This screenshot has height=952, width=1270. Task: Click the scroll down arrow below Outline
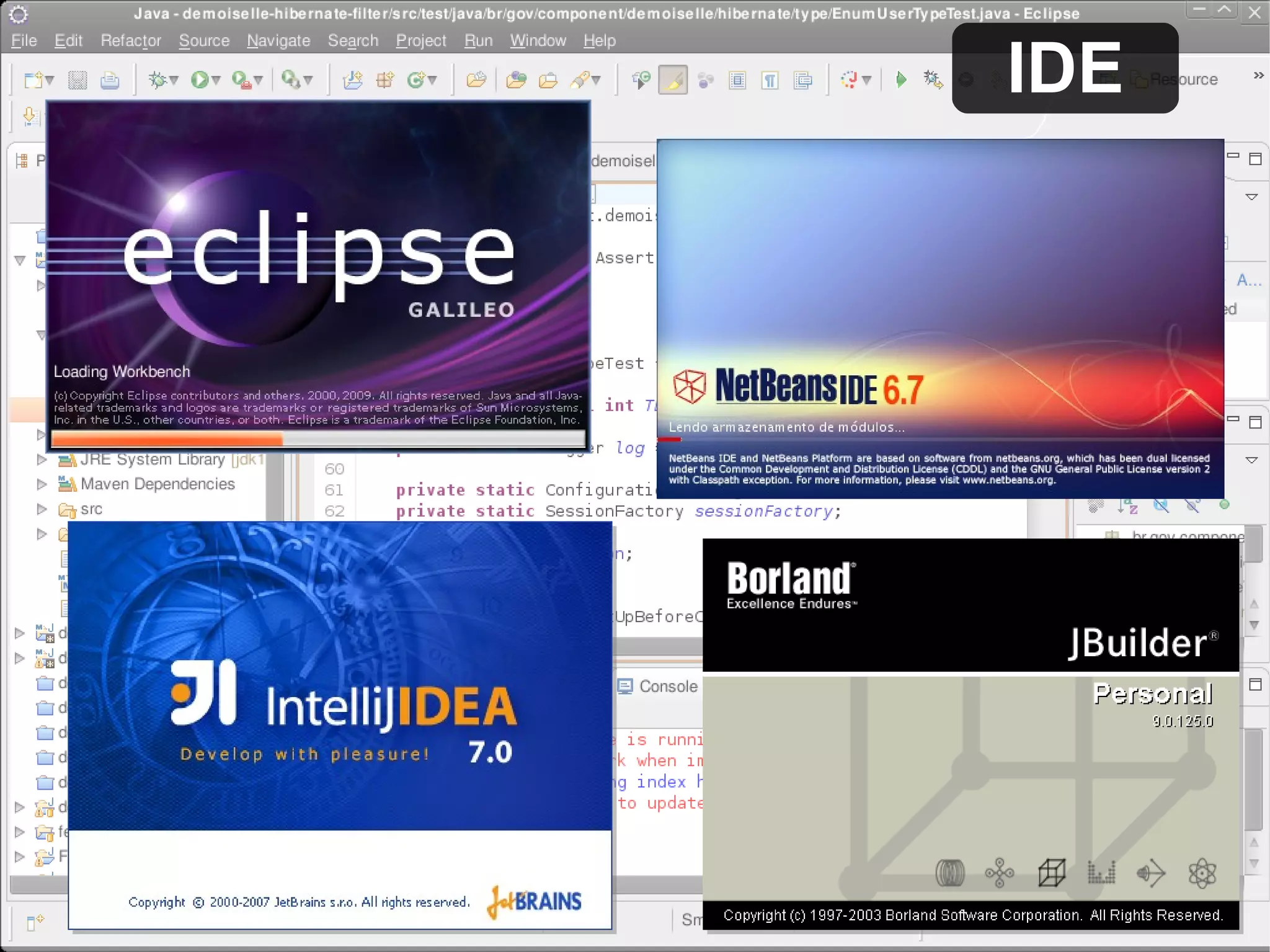[x=1254, y=625]
